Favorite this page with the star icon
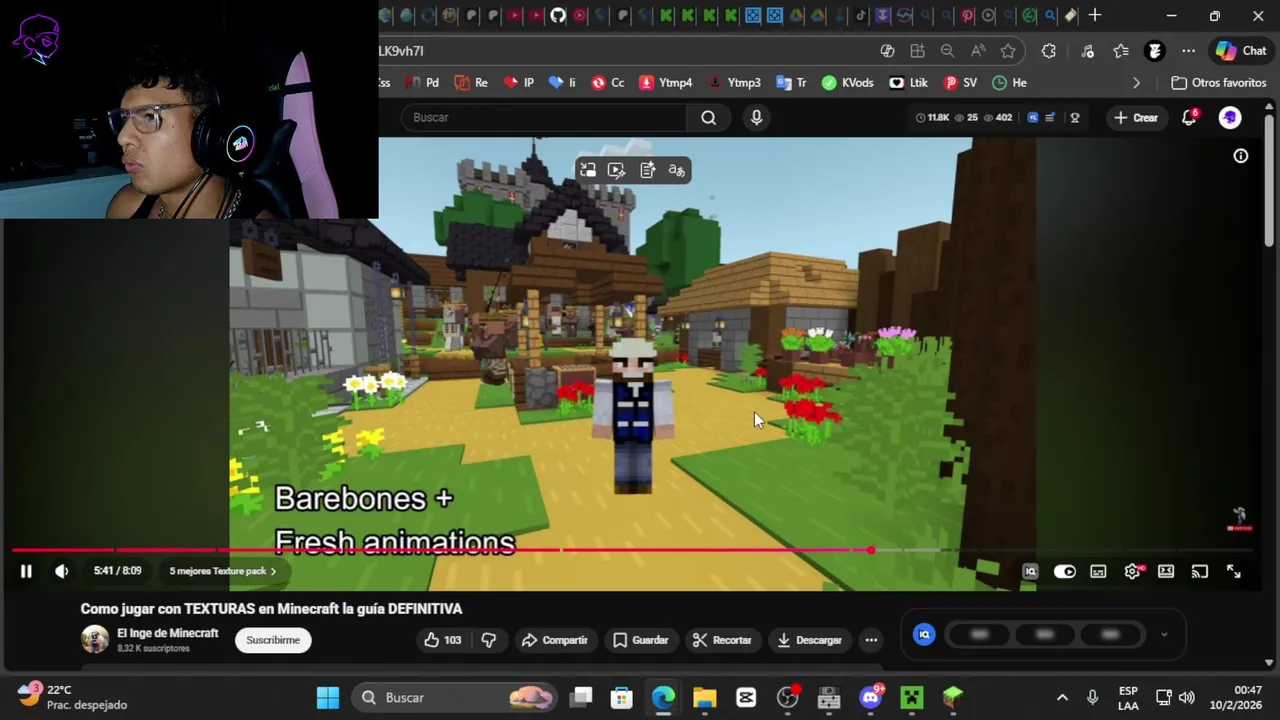Screen dimensions: 1280x720 tap(1008, 51)
